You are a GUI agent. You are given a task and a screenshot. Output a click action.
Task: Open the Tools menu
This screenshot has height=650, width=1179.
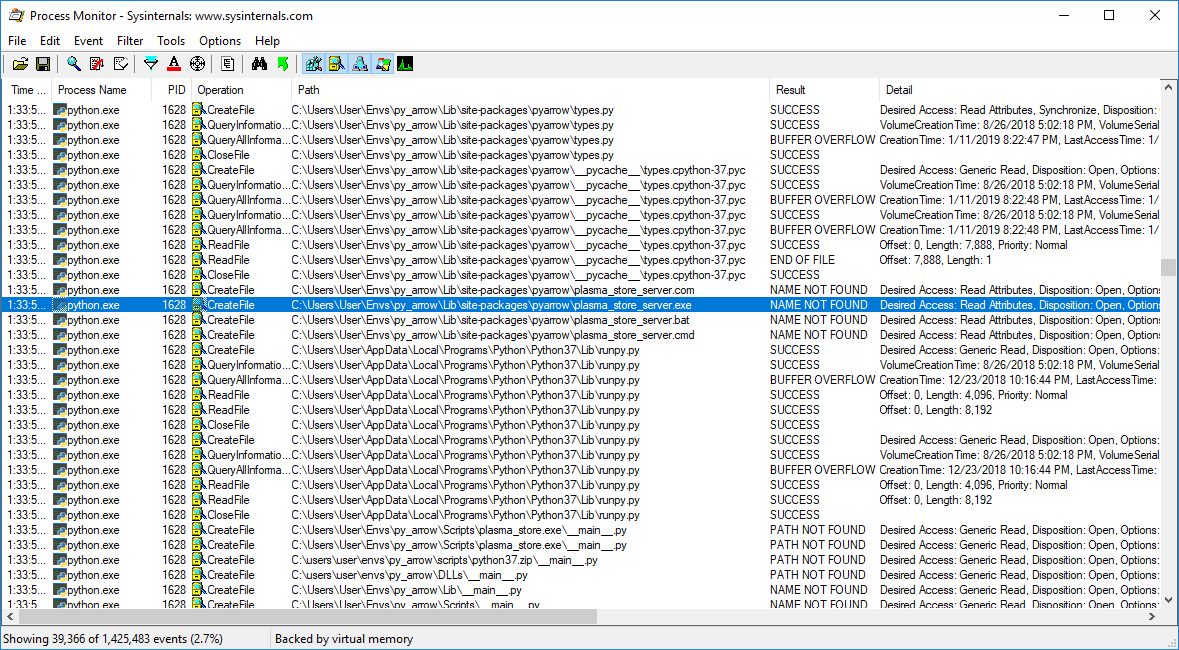[x=170, y=41]
